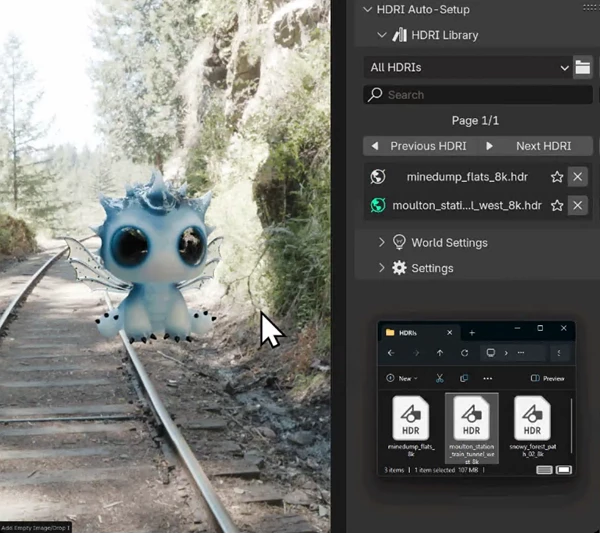Go up one folder in File Explorer
600x533 pixels.
click(x=440, y=353)
